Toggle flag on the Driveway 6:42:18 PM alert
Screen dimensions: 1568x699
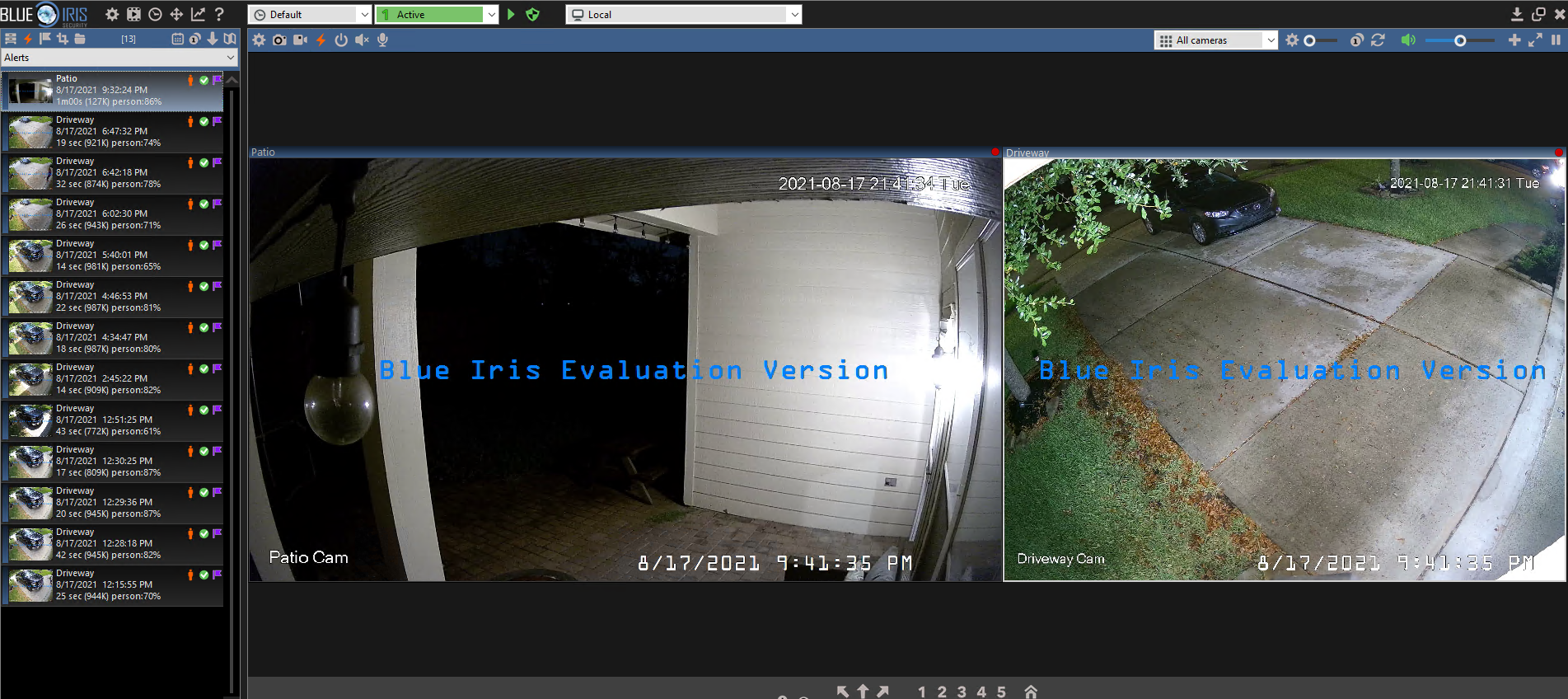[x=218, y=162]
